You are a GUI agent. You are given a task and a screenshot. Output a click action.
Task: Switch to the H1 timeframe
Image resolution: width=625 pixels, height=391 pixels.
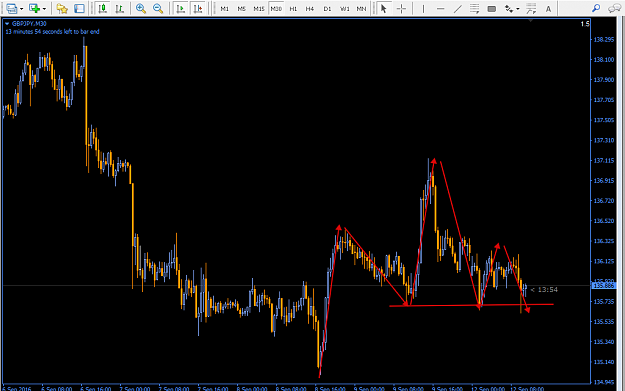pyautogui.click(x=293, y=9)
